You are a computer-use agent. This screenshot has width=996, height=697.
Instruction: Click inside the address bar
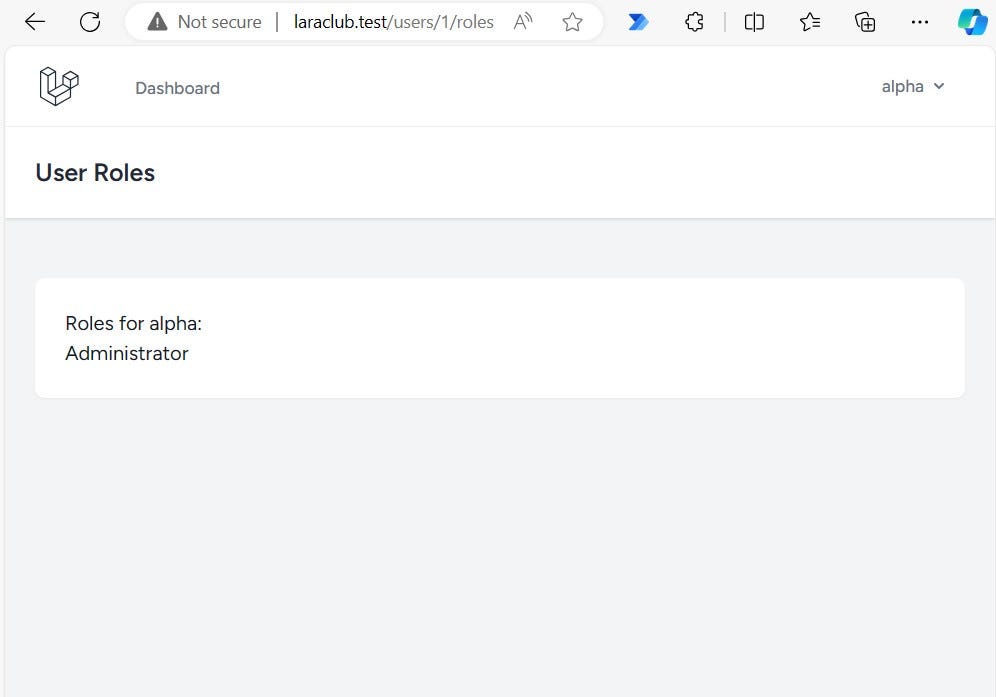394,21
